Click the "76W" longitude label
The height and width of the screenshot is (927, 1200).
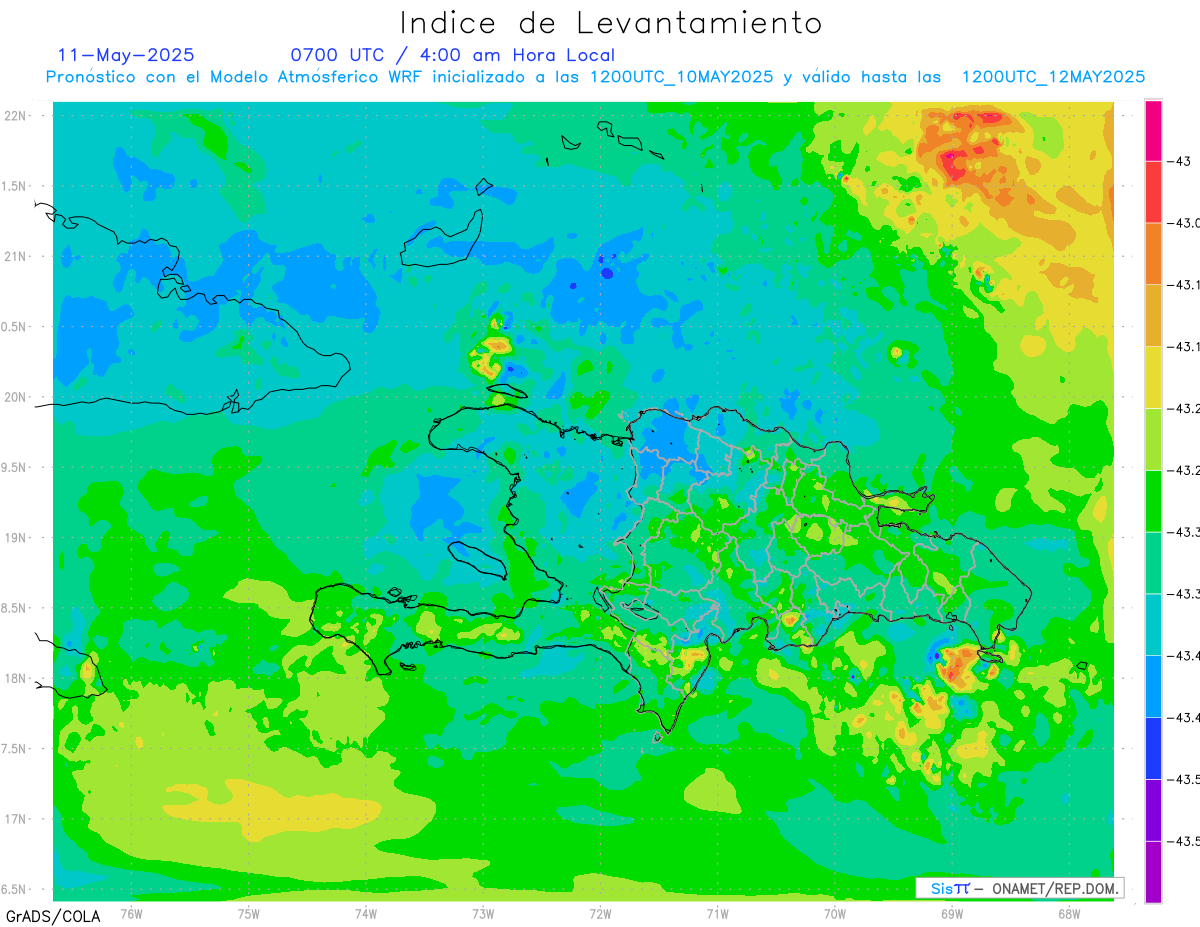(x=131, y=913)
